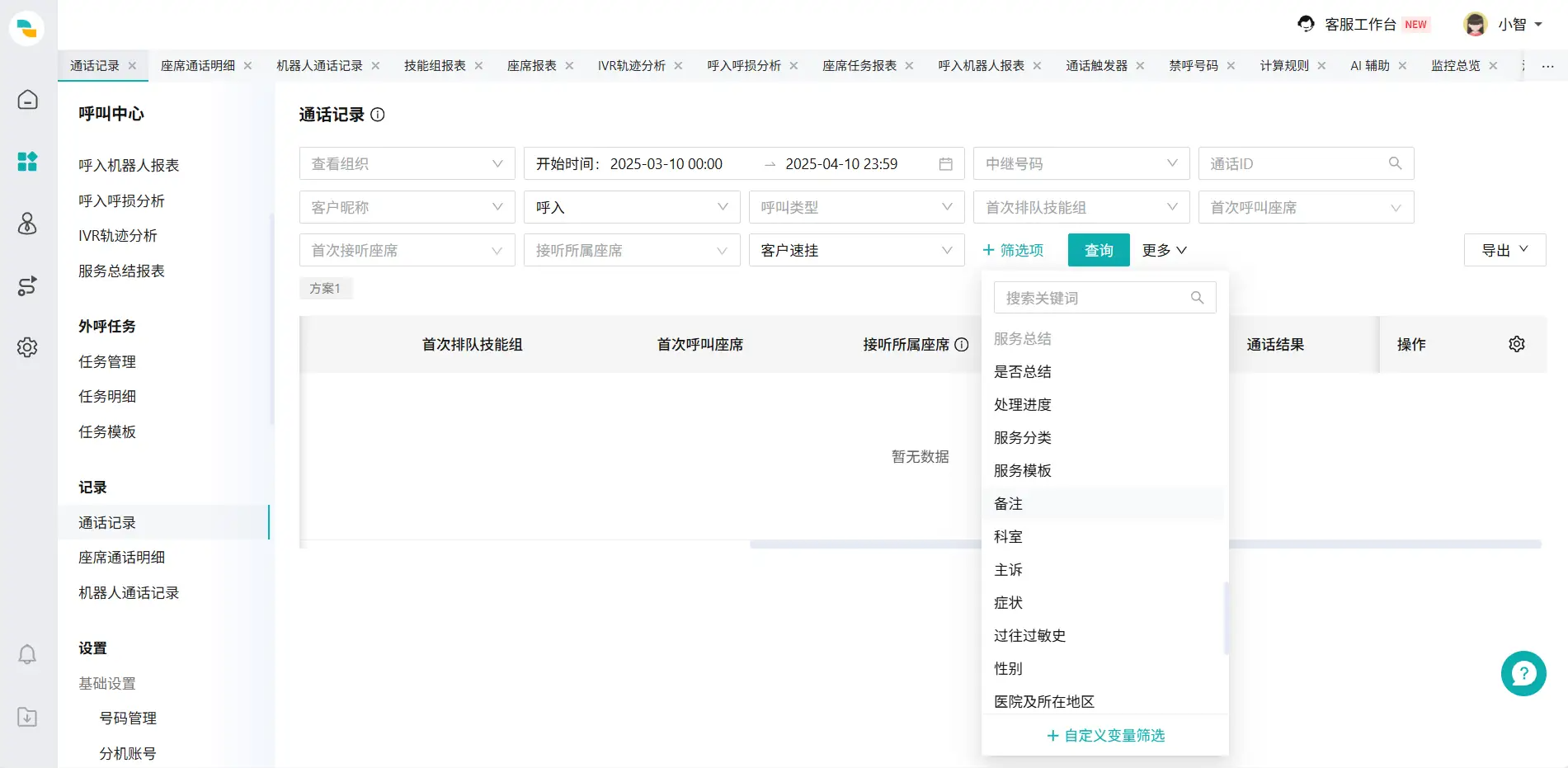Switch to the 呼入呼损分析 tab
Screen dimensions: 1568x768
(744, 65)
